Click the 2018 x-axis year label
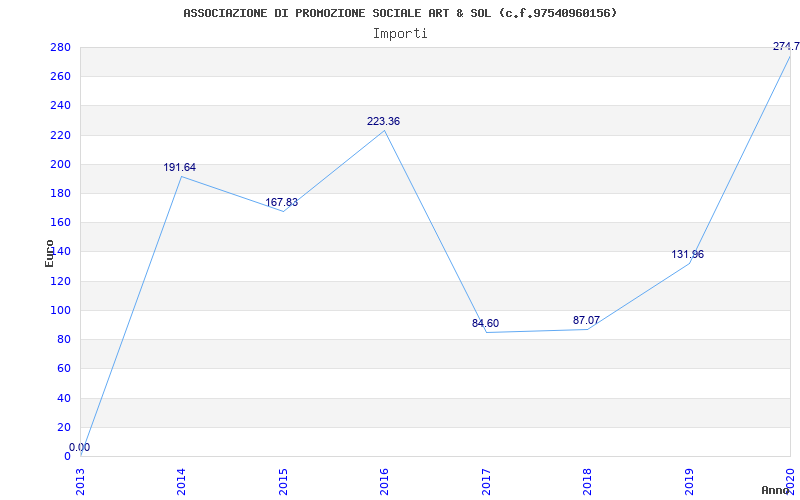800x500 pixels. point(587,482)
